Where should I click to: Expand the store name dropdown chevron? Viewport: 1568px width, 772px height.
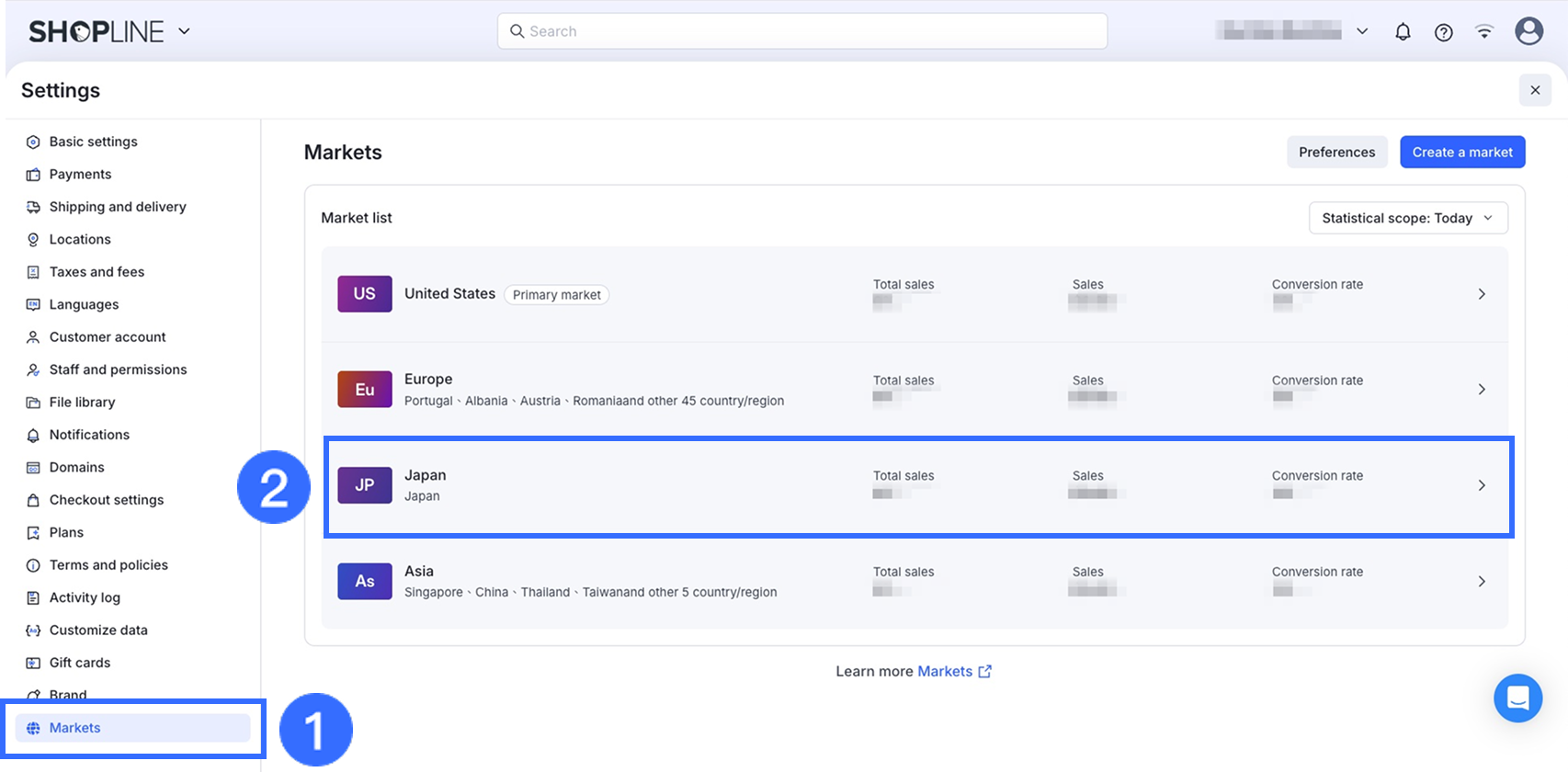point(1362,31)
